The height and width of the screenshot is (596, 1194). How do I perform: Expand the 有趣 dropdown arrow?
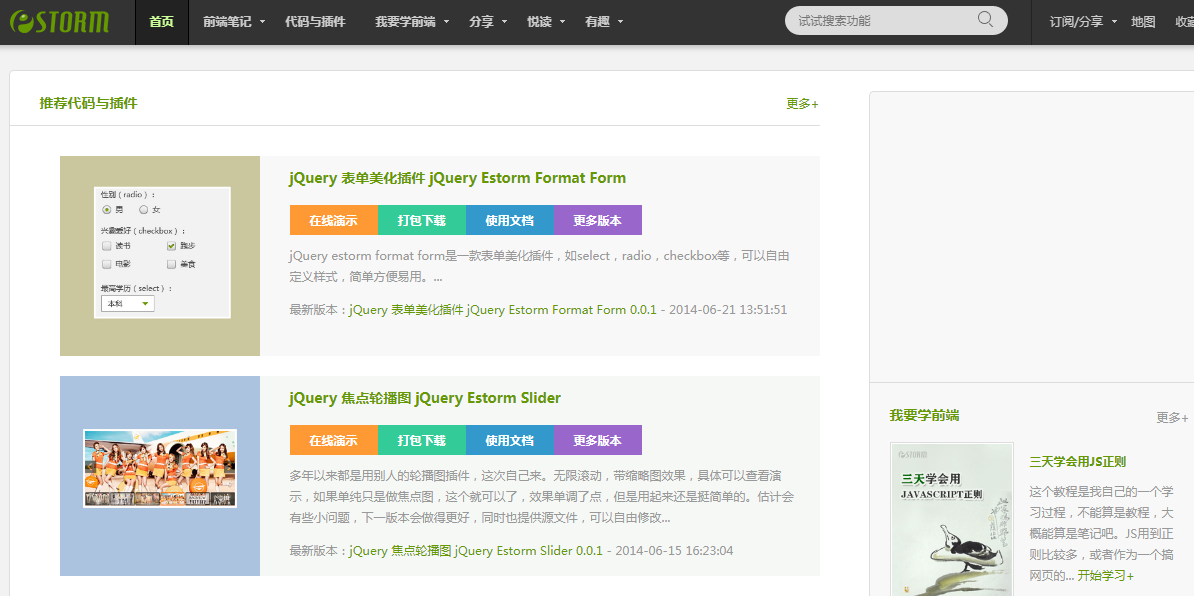tap(621, 22)
